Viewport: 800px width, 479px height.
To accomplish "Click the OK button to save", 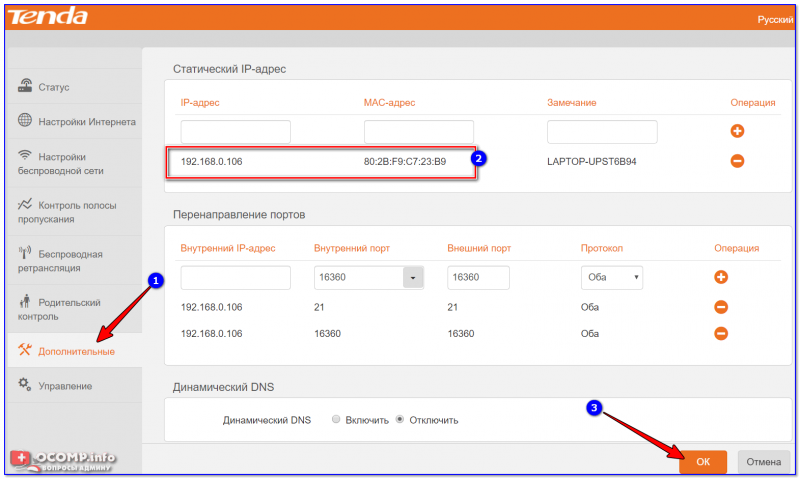I will [703, 462].
